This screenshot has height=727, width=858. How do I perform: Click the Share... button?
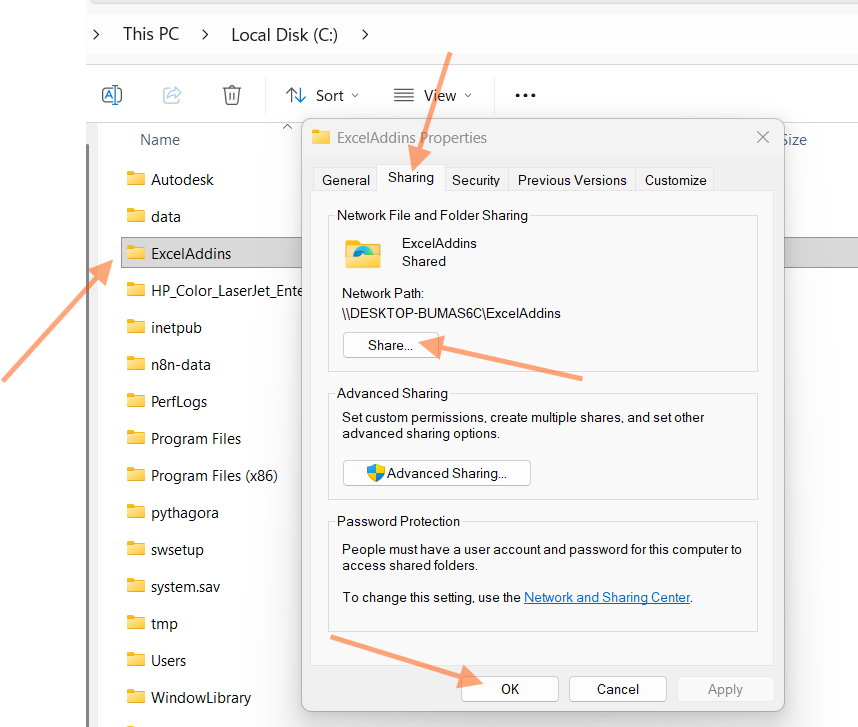(391, 345)
